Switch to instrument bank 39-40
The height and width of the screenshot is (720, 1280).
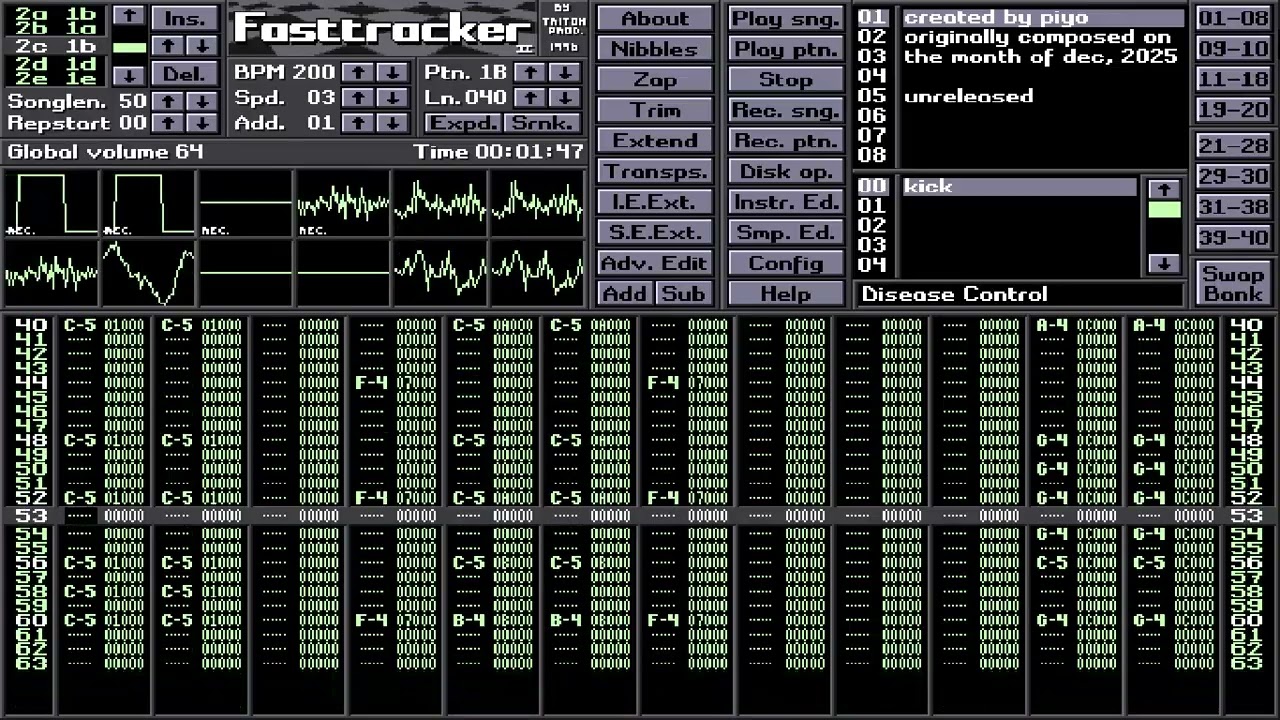pyautogui.click(x=1233, y=237)
